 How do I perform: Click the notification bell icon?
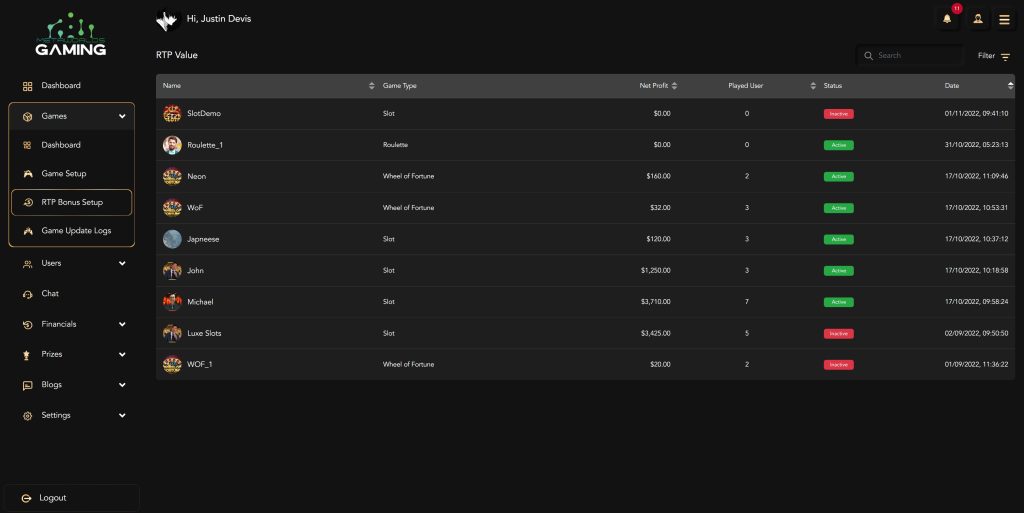(x=947, y=19)
